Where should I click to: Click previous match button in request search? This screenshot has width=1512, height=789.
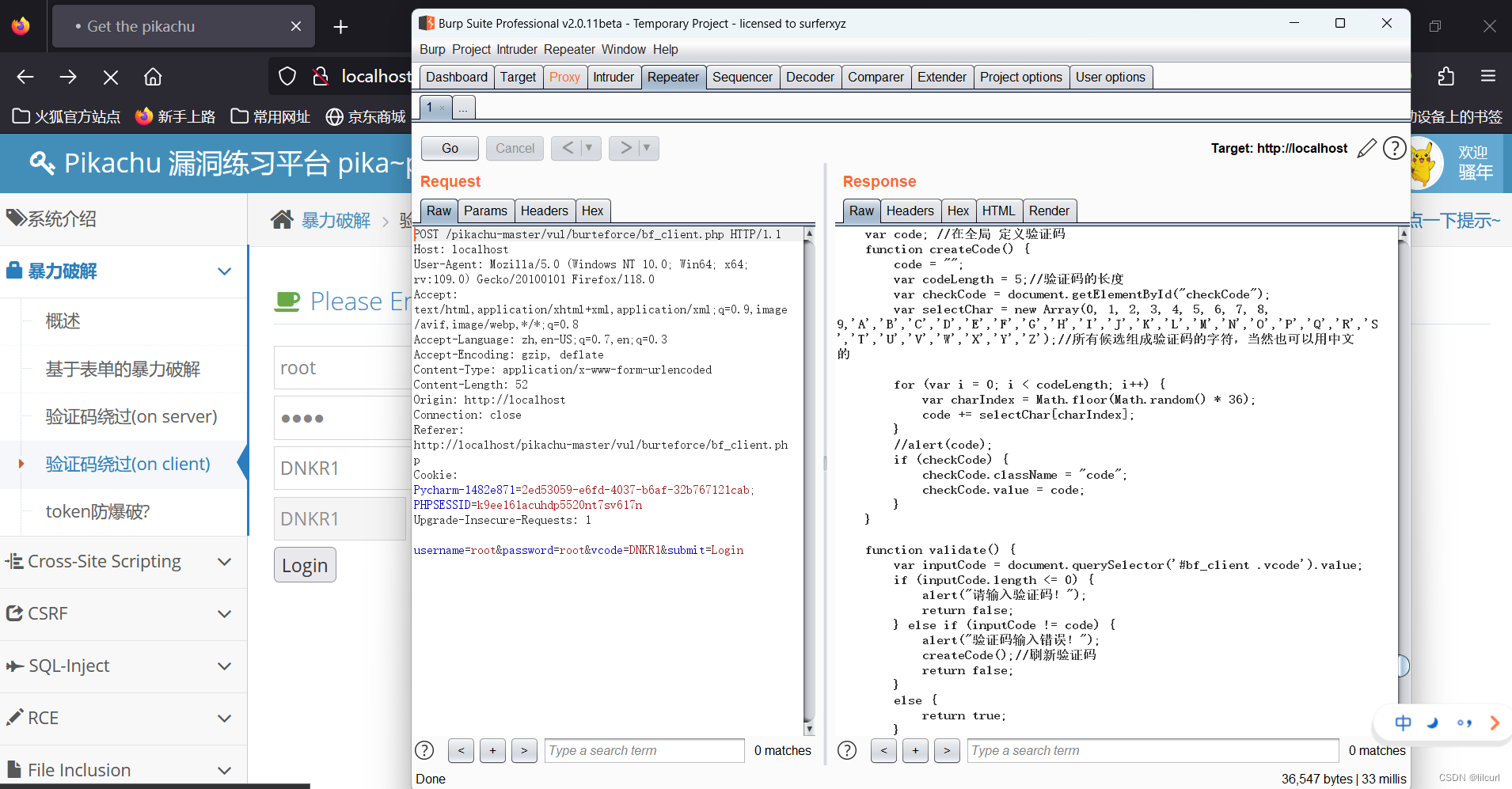click(x=461, y=750)
